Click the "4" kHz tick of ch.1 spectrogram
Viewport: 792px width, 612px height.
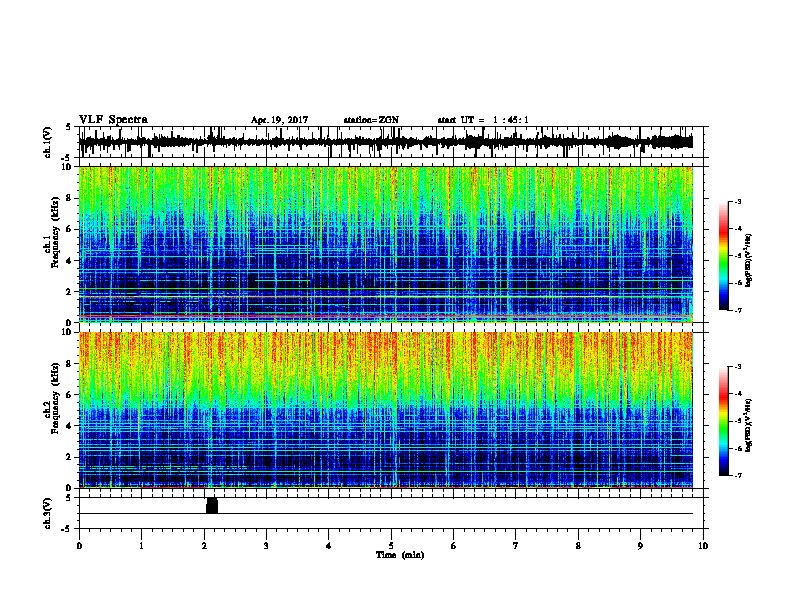[70, 261]
